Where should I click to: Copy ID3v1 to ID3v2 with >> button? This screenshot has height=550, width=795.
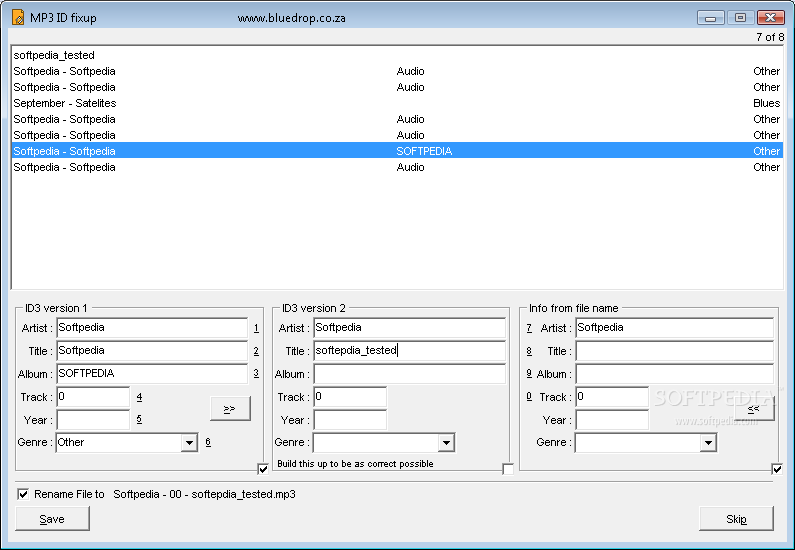pyautogui.click(x=230, y=409)
